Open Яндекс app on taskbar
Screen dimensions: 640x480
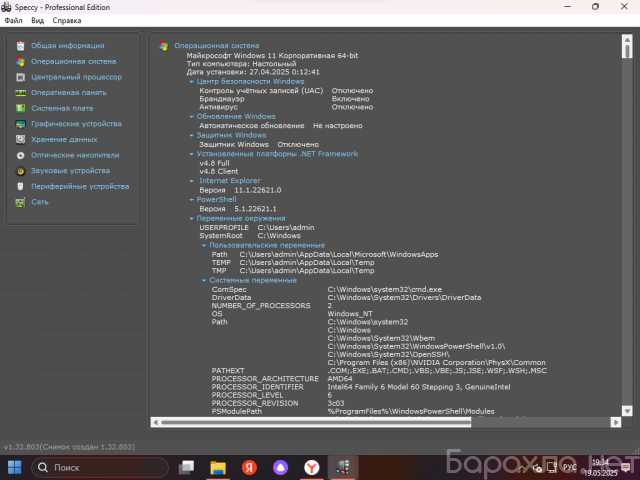(249, 467)
